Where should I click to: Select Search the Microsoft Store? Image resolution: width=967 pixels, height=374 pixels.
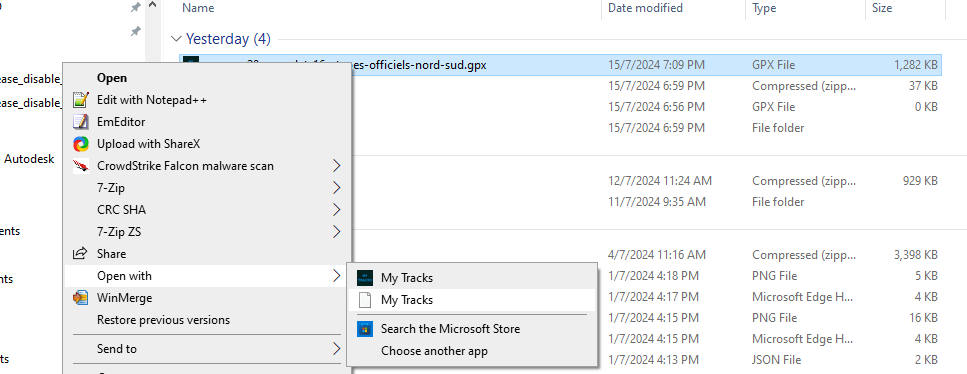point(472,329)
